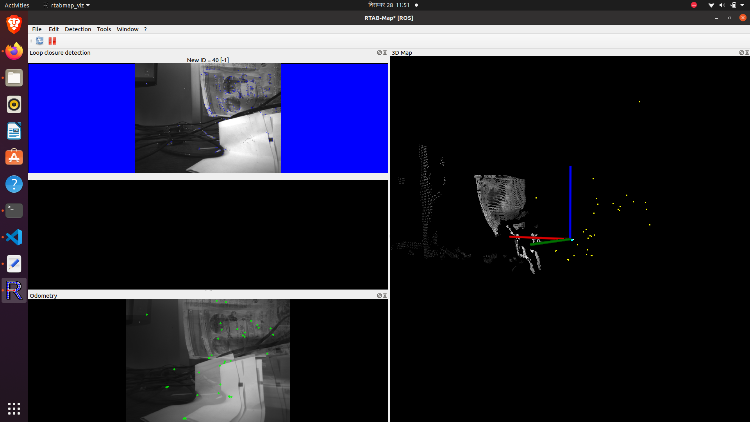Open Terminal from the dock
750x422 pixels.
click(x=14, y=210)
